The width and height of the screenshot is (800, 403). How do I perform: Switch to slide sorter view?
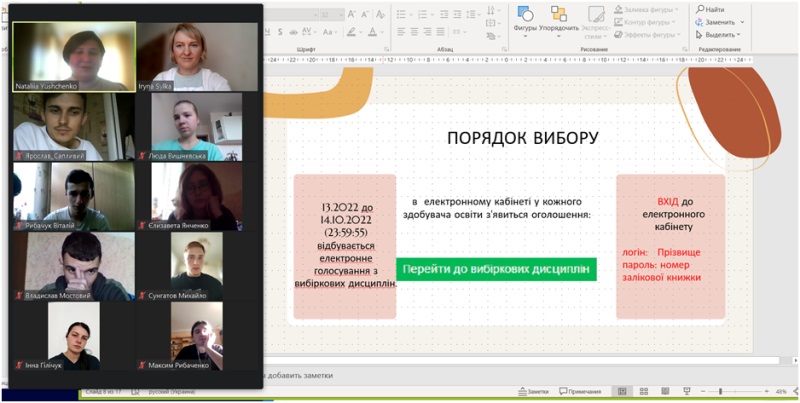coord(641,391)
